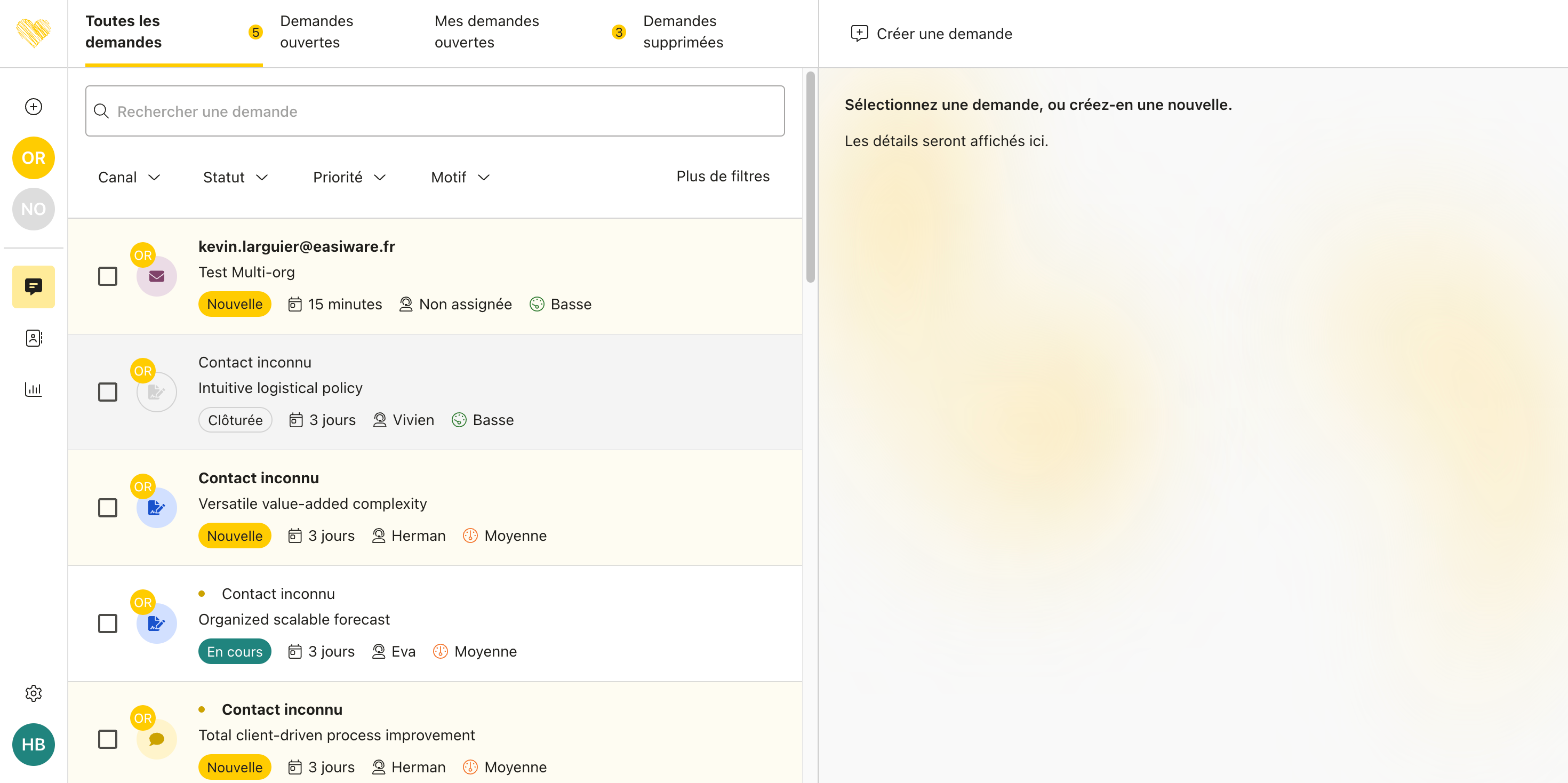Open the statistics bar chart icon
This screenshot has height=783, width=1568.
coord(34,389)
